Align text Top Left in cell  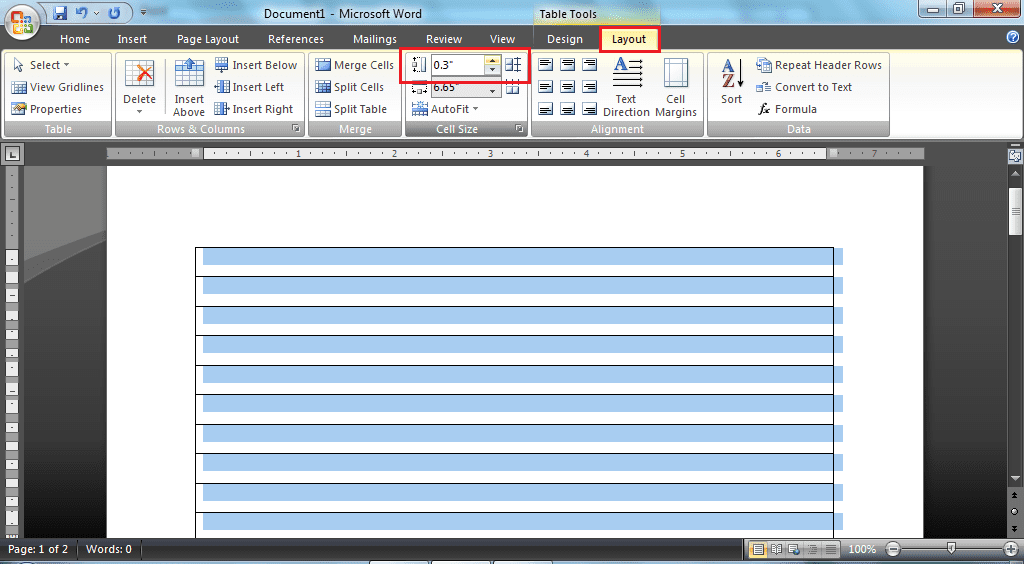[x=546, y=65]
